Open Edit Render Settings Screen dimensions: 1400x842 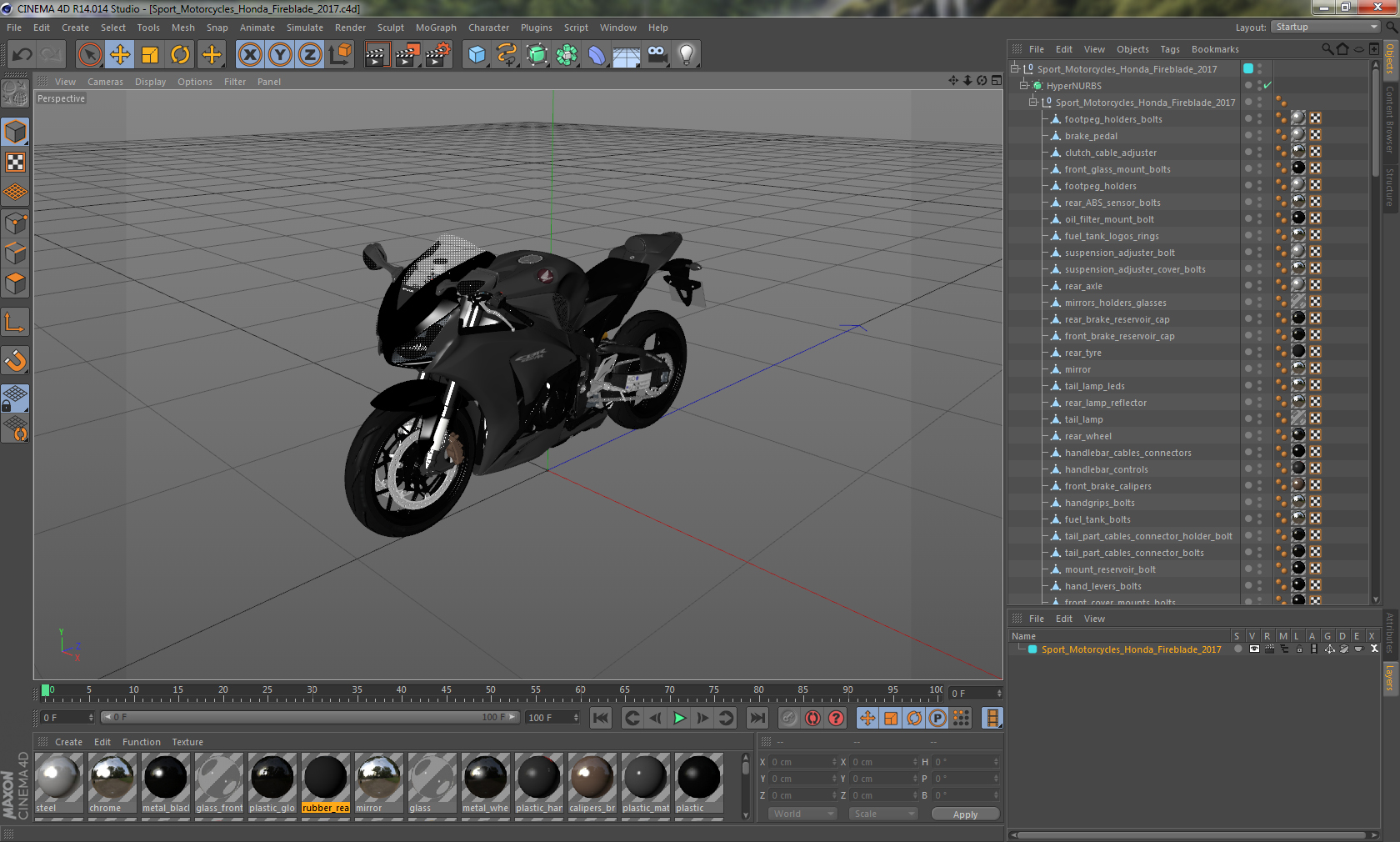(x=438, y=55)
